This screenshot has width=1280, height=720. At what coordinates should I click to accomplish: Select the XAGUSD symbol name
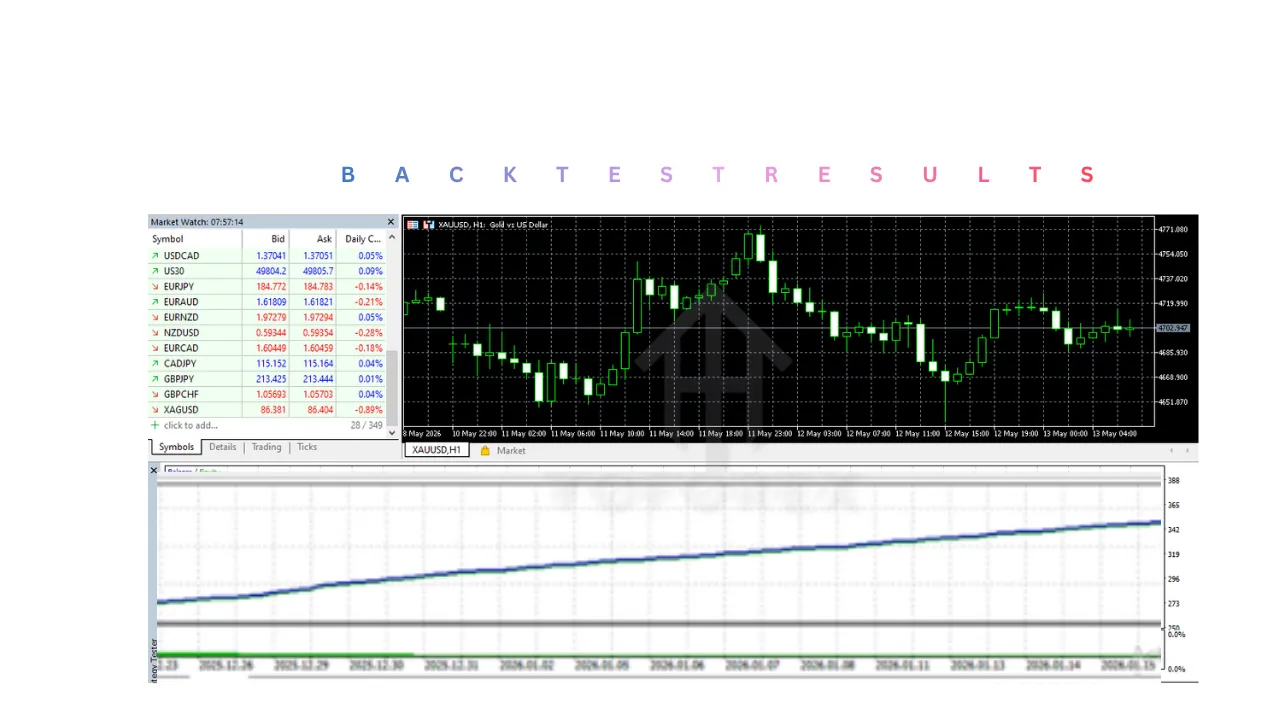pyautogui.click(x=181, y=410)
